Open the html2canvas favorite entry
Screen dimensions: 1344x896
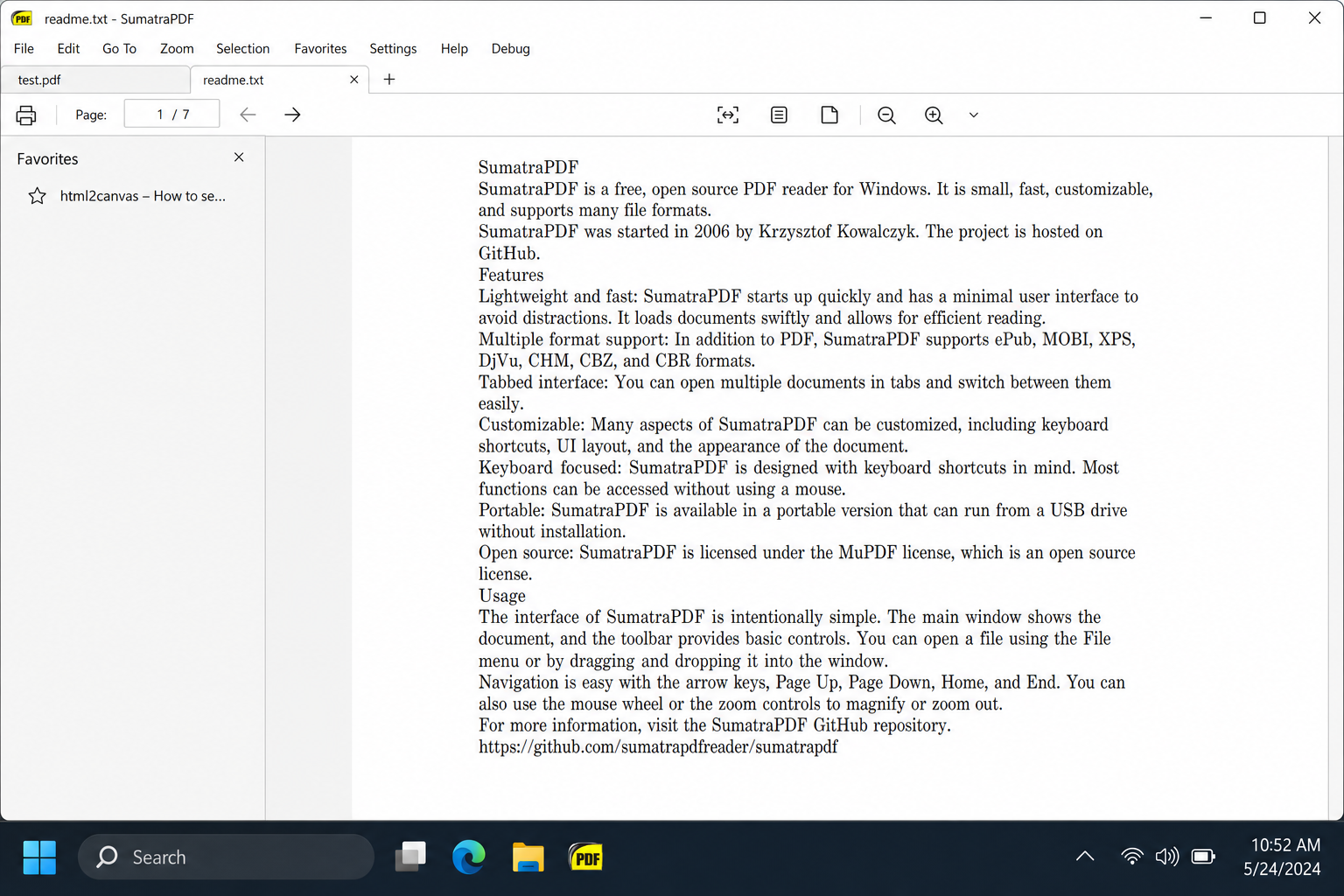click(x=143, y=196)
